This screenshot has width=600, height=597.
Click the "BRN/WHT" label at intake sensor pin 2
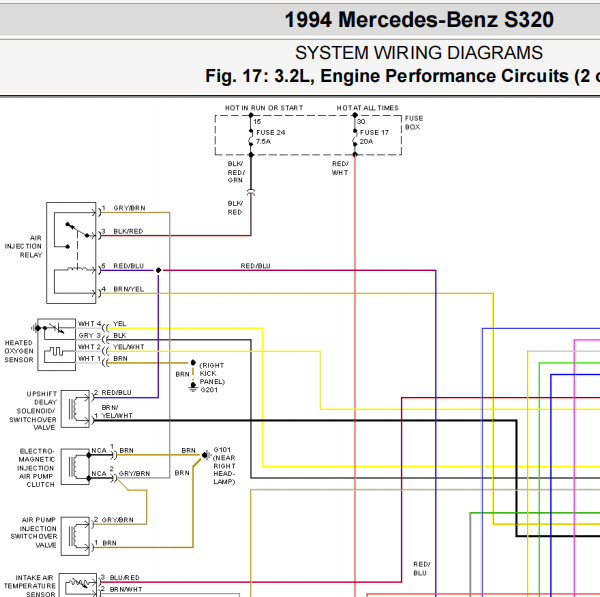(x=126, y=589)
